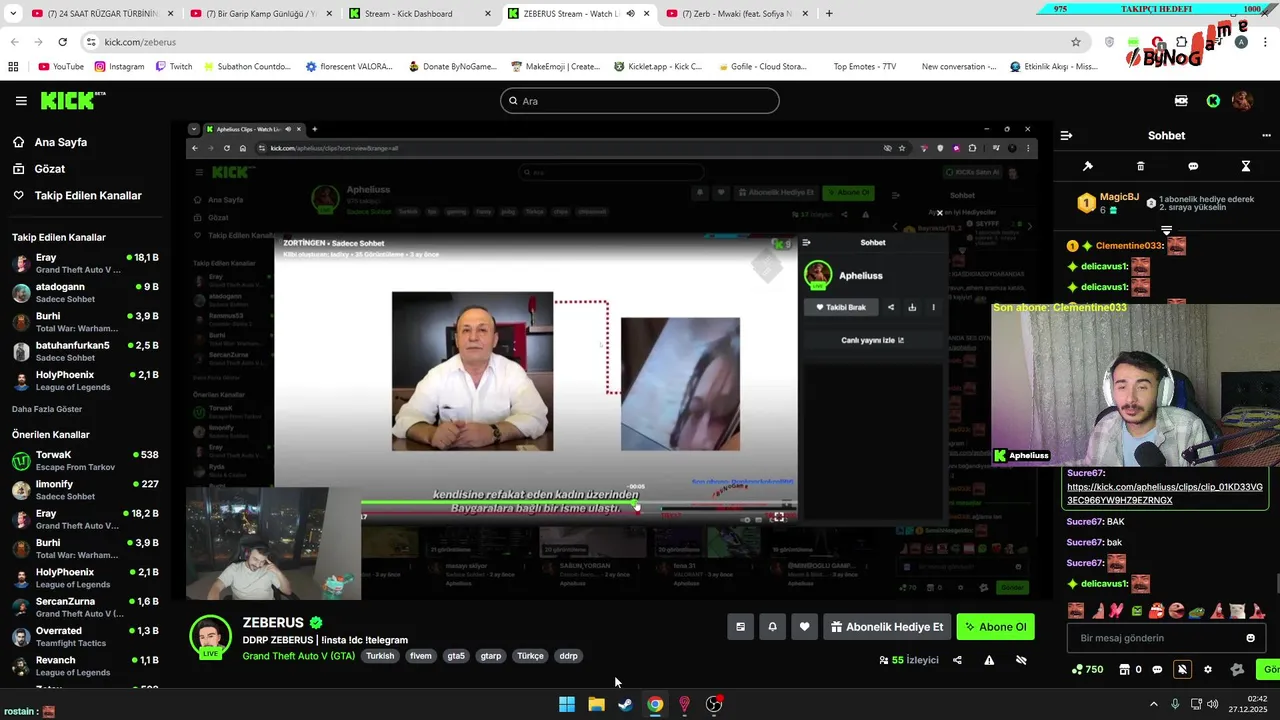Screen dimensions: 1280x720
Task: Open File Explorer from taskbar
Action: [596, 704]
